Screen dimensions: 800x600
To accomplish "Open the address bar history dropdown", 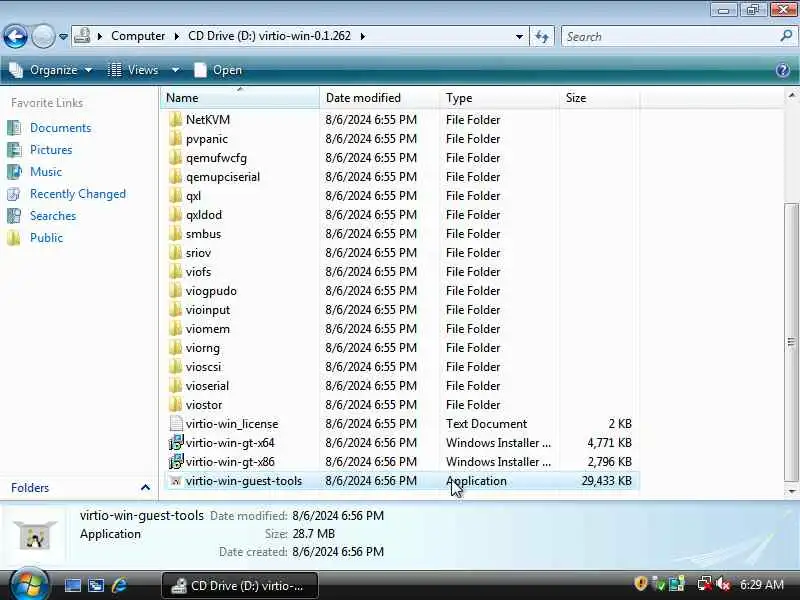I will click(x=519, y=36).
